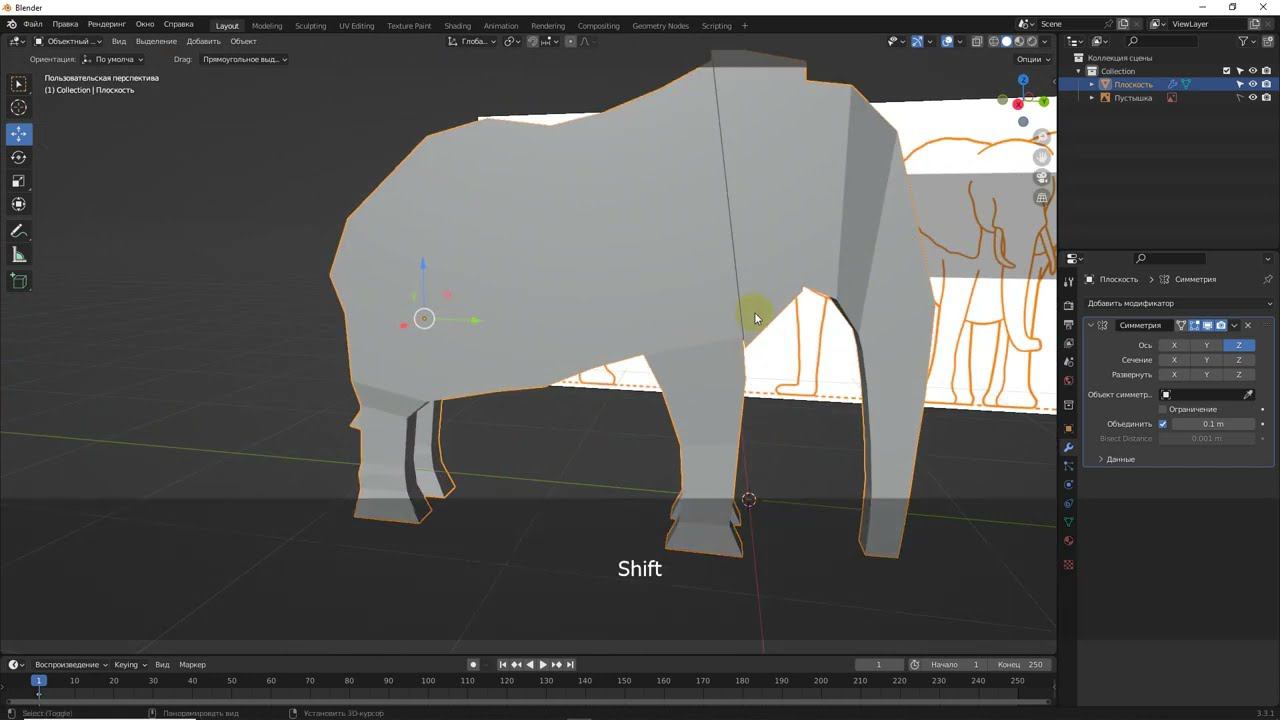Image resolution: width=1280 pixels, height=720 pixels.
Task: Open the Output properties tab
Action: 1068,324
